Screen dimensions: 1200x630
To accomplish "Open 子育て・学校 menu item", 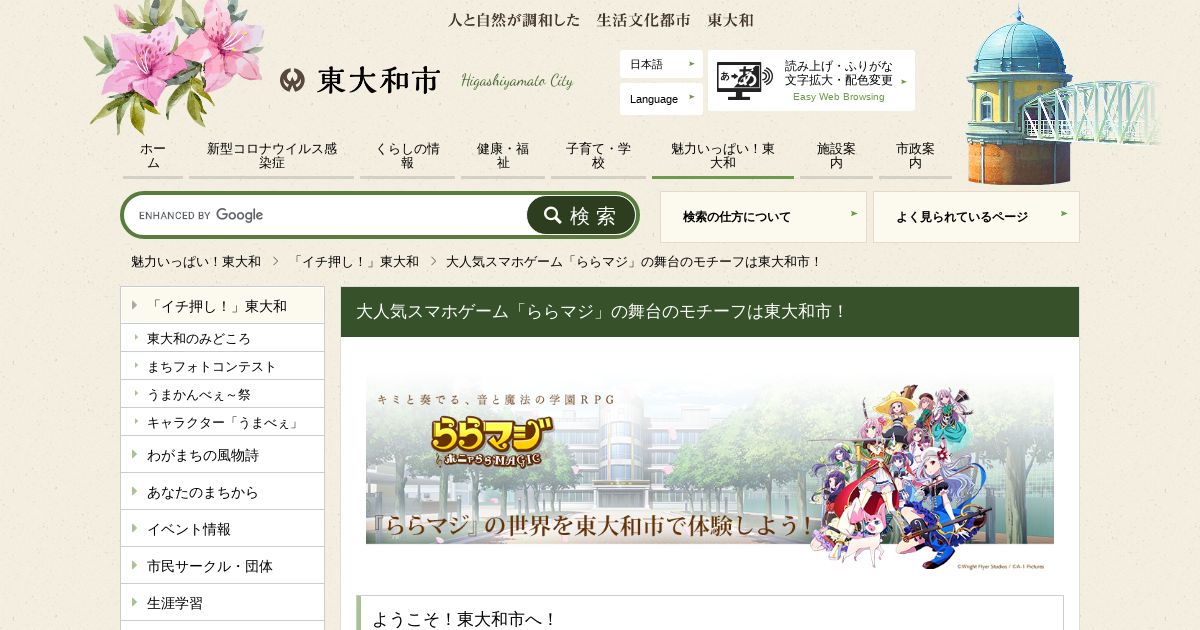I will (598, 156).
